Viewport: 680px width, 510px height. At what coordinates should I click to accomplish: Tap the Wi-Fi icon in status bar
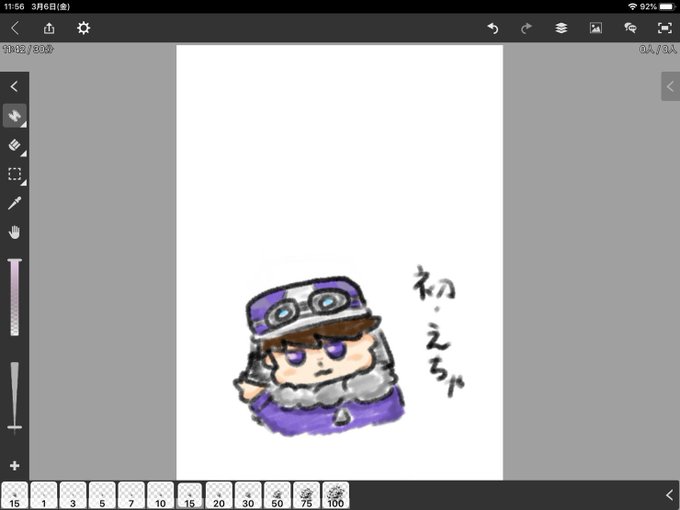point(632,7)
